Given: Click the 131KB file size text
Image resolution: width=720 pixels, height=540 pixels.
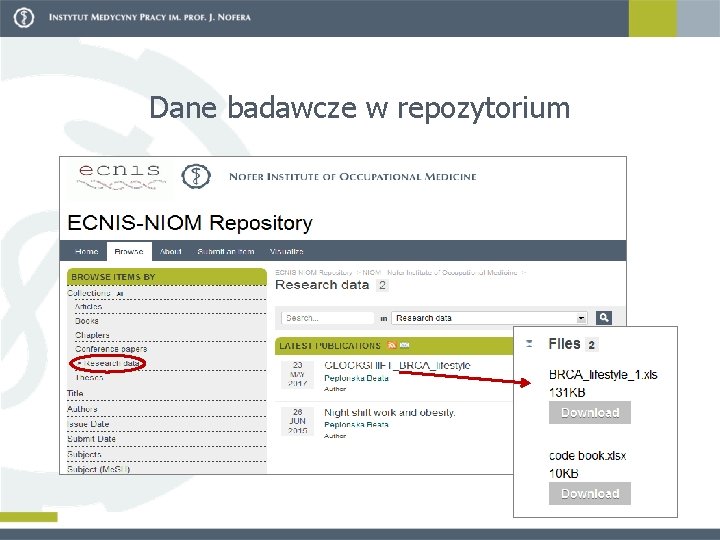Looking at the screenshot, I should [x=567, y=393].
